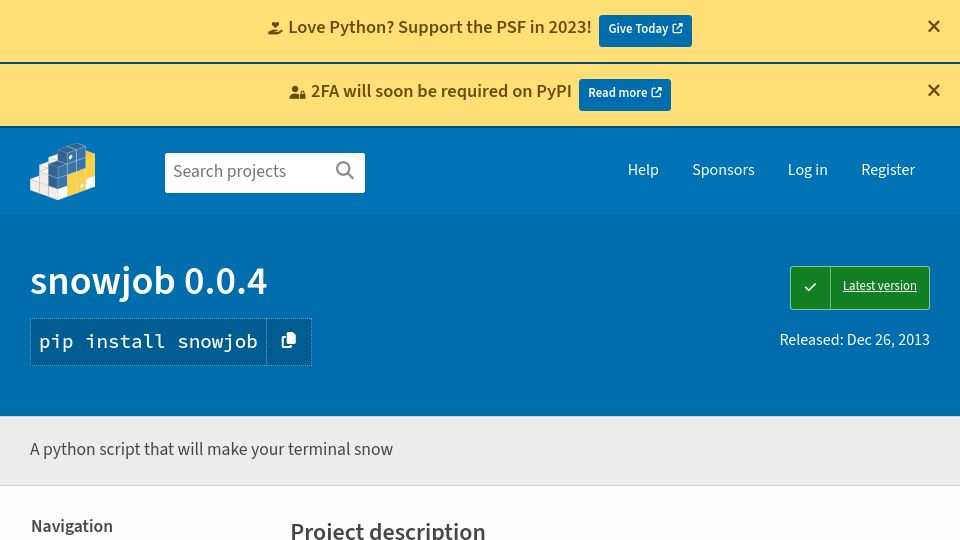Click the PyPI cube logo

tap(62, 171)
